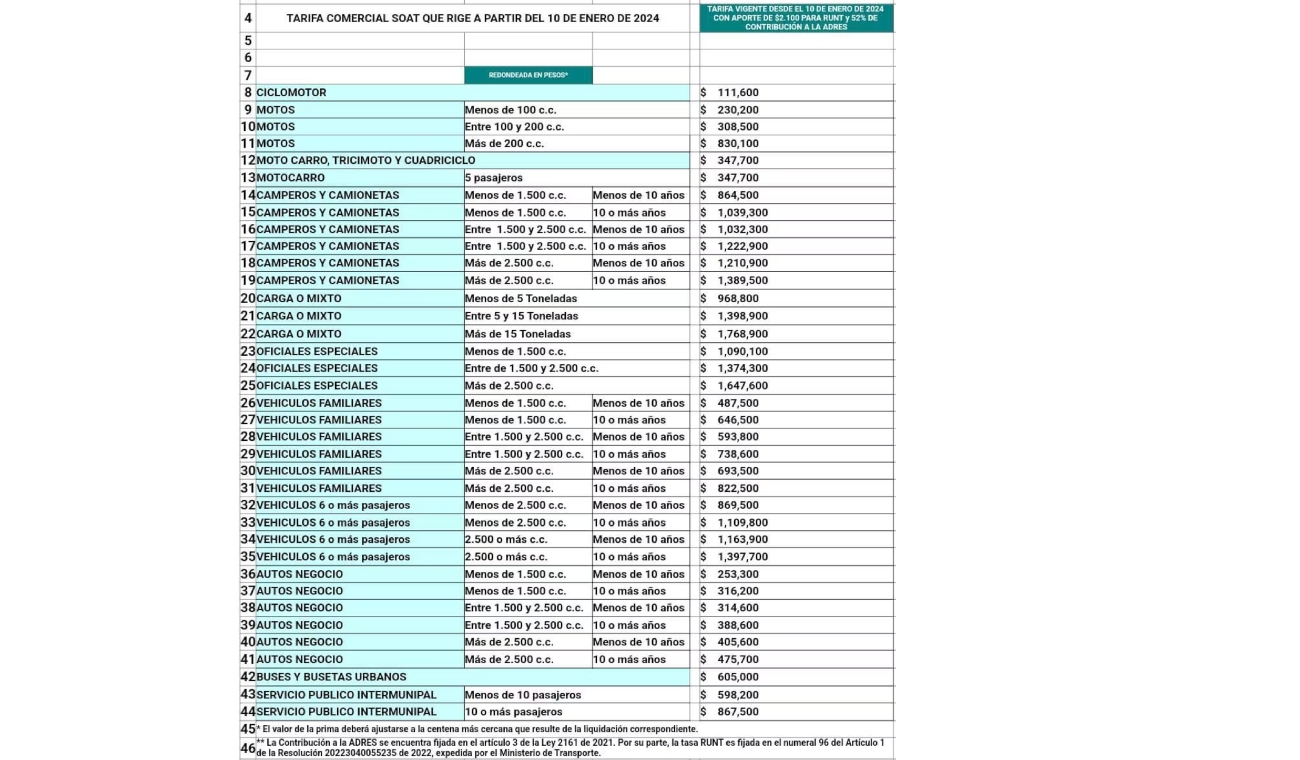Select row header number 20

[247, 298]
